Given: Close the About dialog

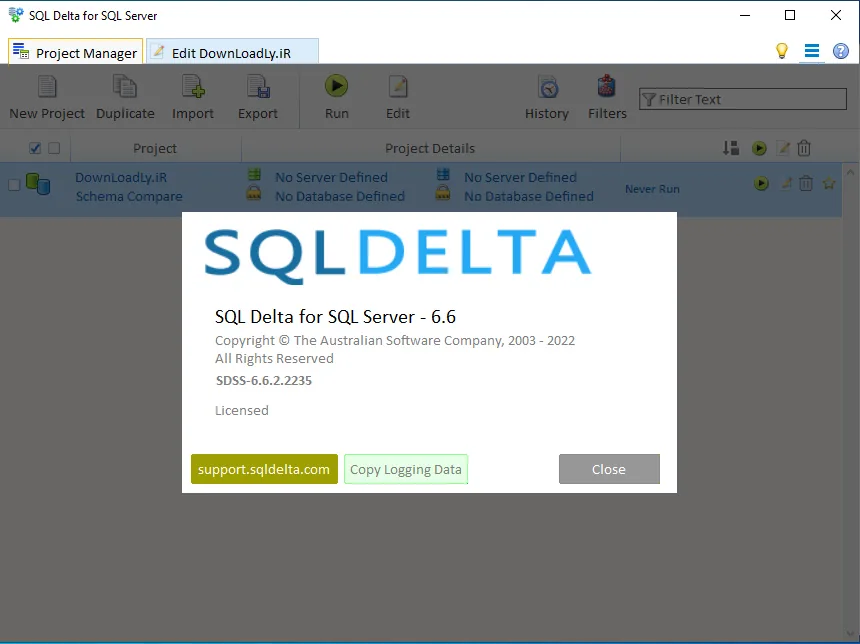Looking at the screenshot, I should pyautogui.click(x=609, y=469).
